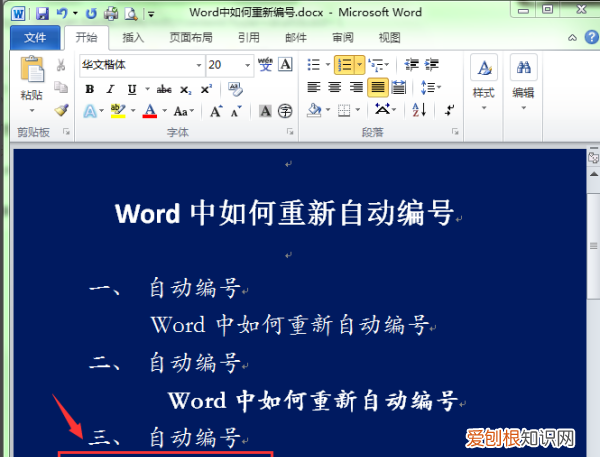Toggle Bold formatting
600x457 pixels.
pos(90,89)
